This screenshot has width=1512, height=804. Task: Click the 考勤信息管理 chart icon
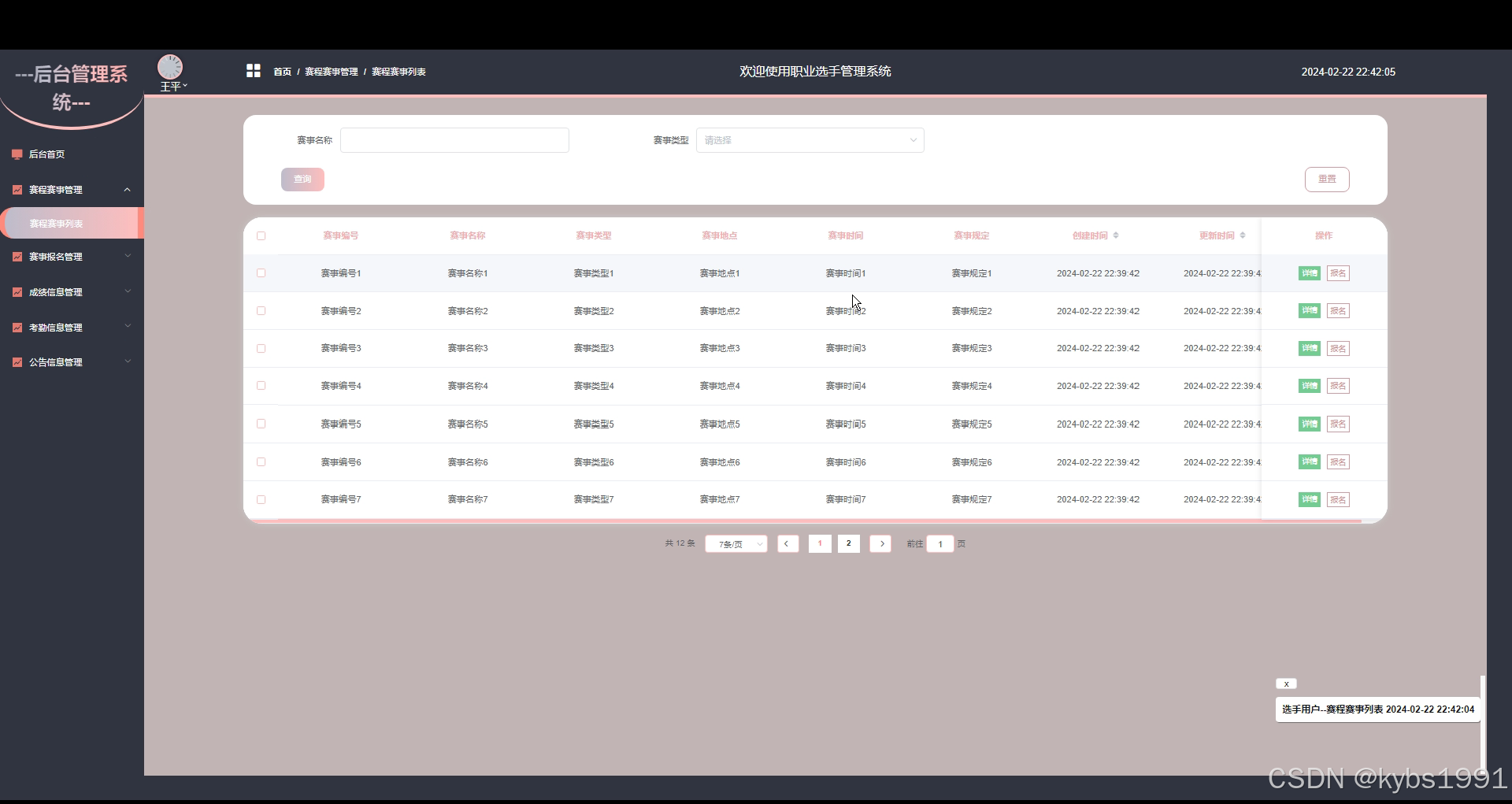pyautogui.click(x=17, y=328)
